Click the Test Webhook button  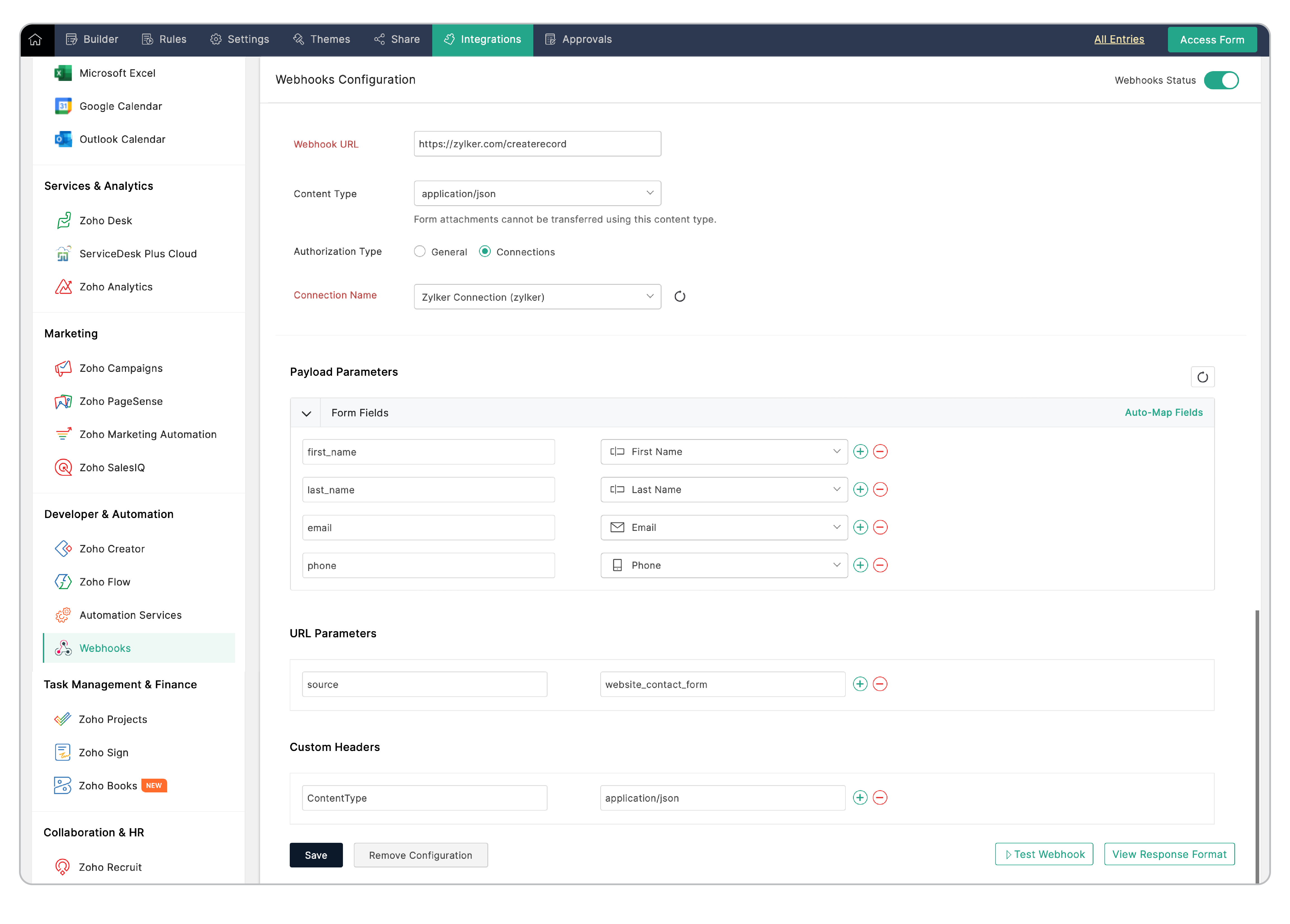[1044, 854]
